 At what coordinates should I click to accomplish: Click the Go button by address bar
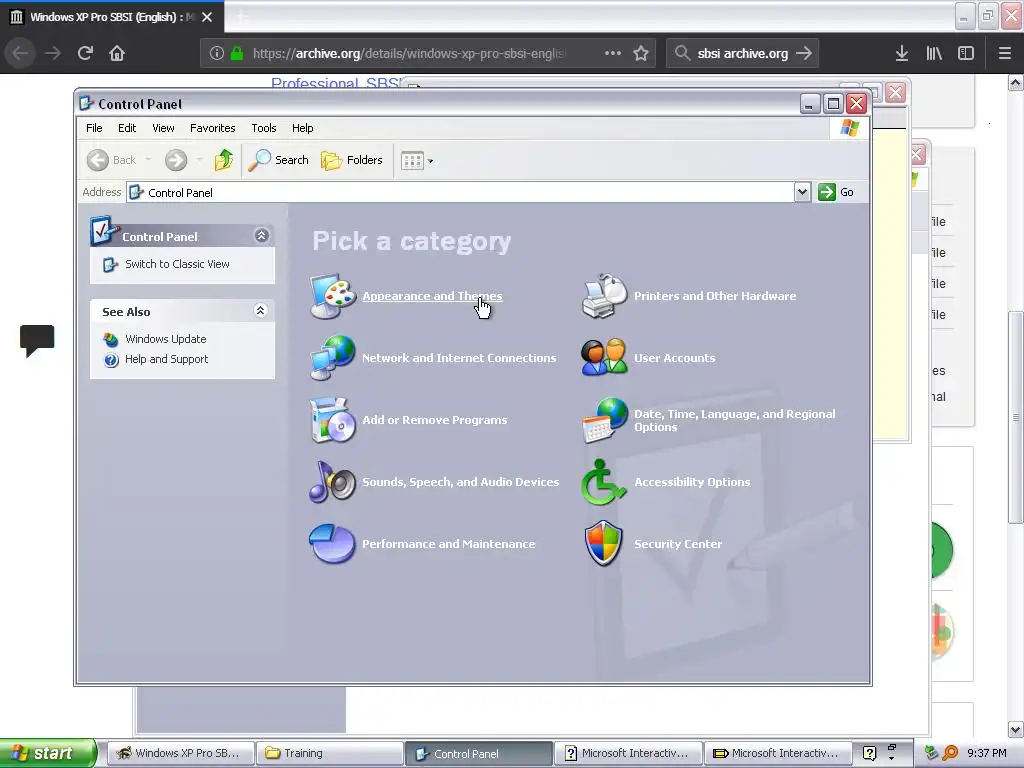click(x=837, y=192)
